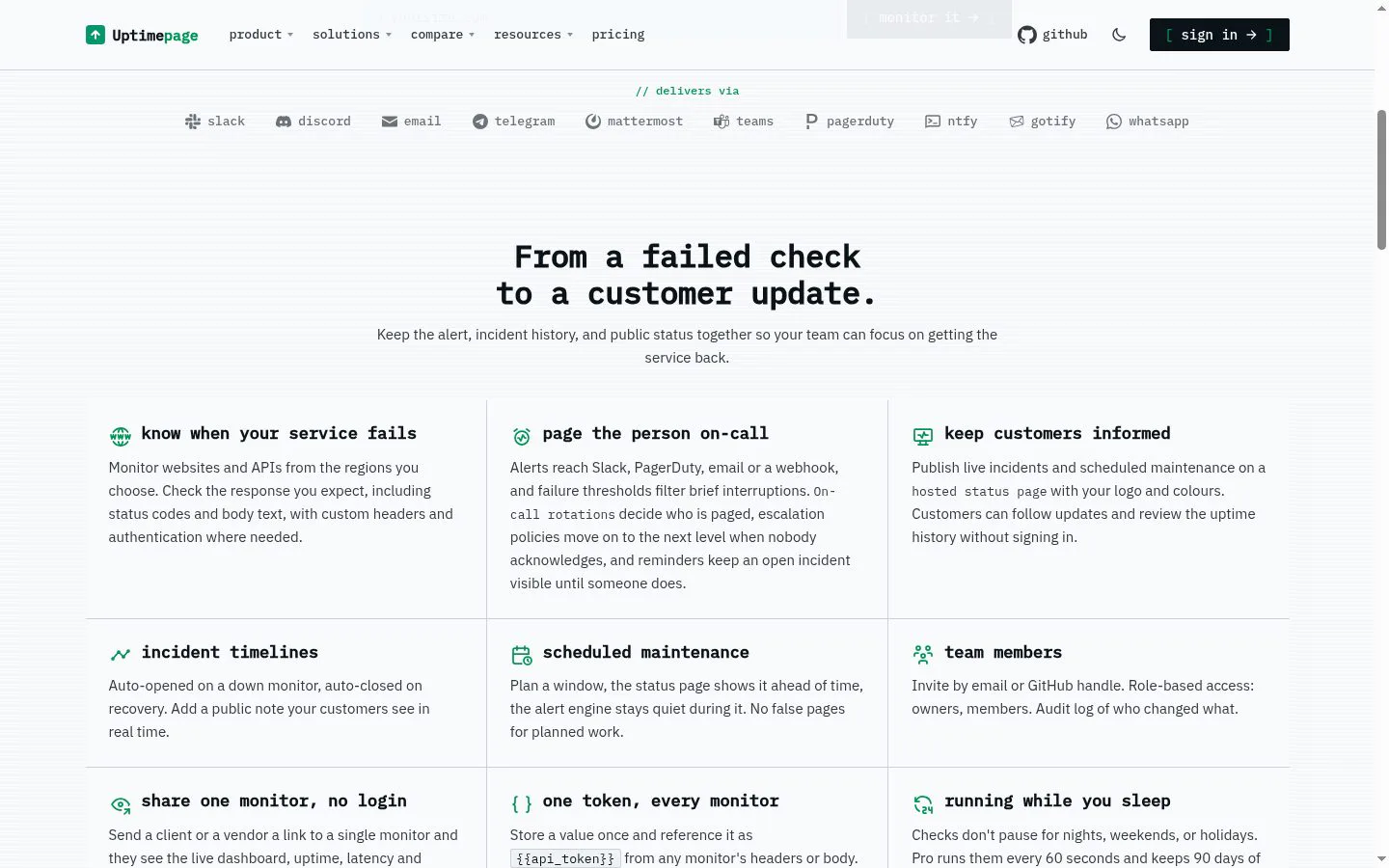
Task: Open the resources dropdown menu
Action: 533,35
